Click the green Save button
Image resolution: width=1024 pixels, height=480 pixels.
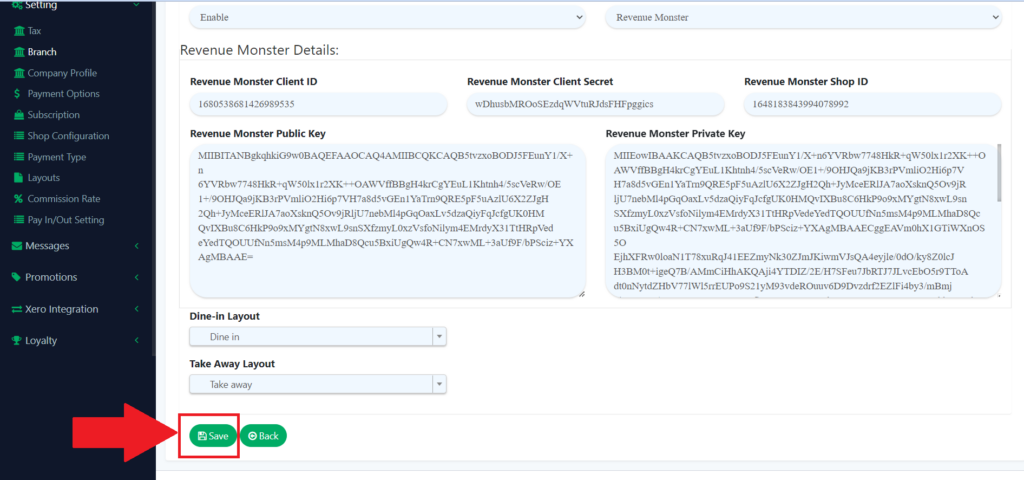point(213,436)
